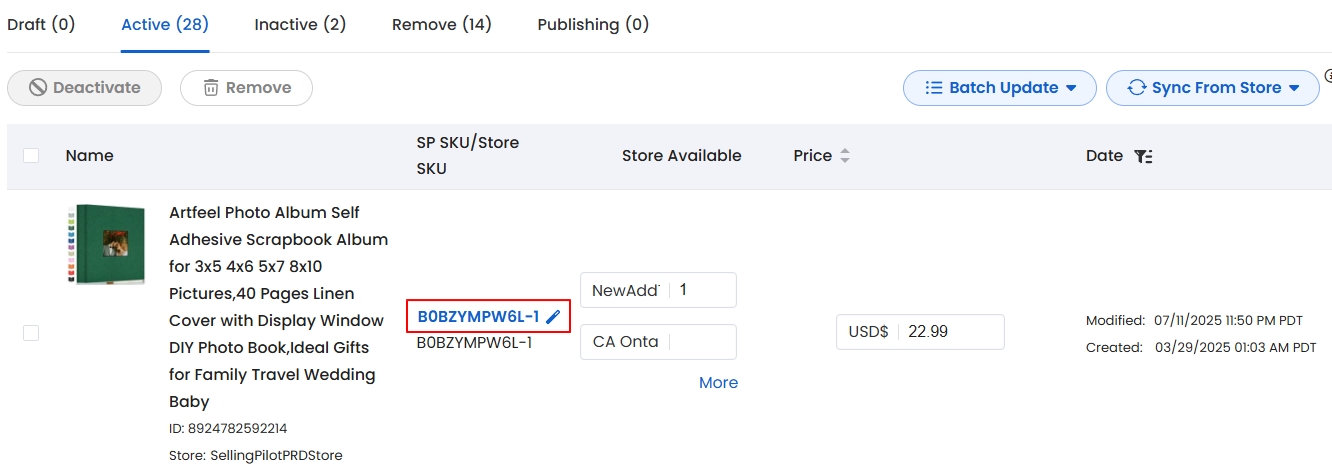1332x473 pixels.
Task: Click the help icon at top right corner
Action: pyautogui.click(x=1328, y=75)
